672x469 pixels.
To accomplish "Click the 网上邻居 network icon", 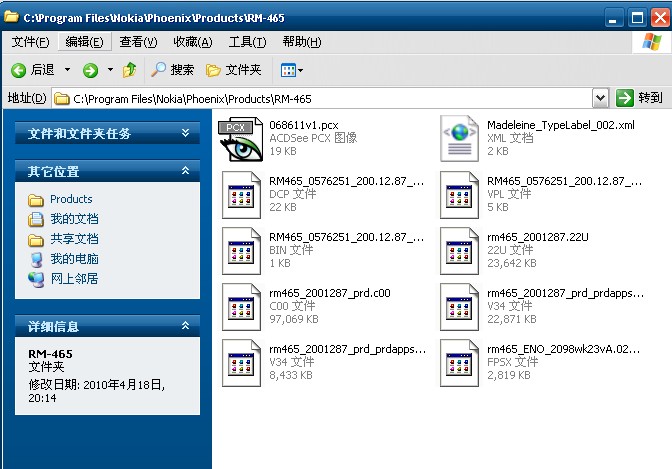I will (36, 280).
